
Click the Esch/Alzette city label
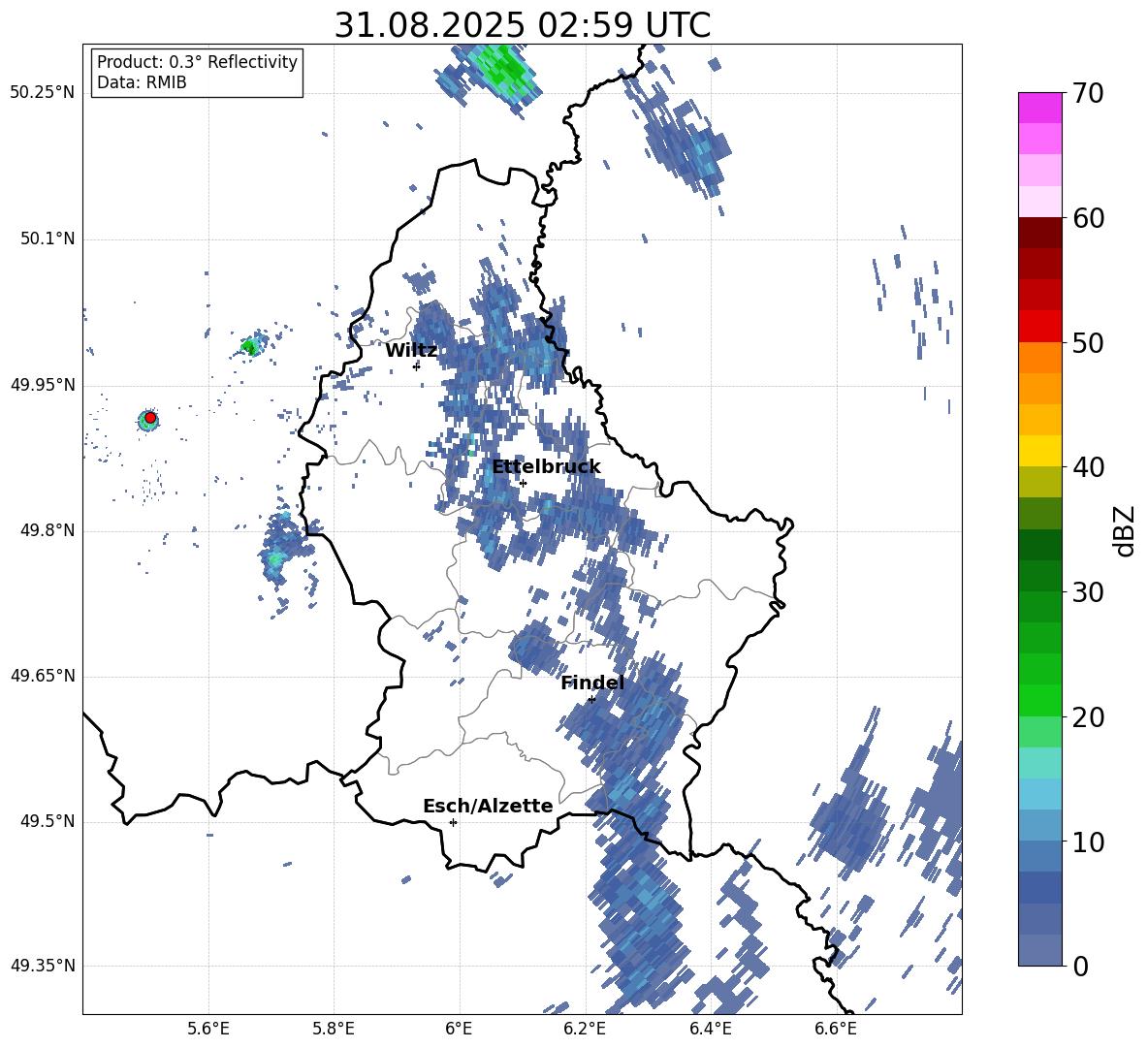point(488,807)
